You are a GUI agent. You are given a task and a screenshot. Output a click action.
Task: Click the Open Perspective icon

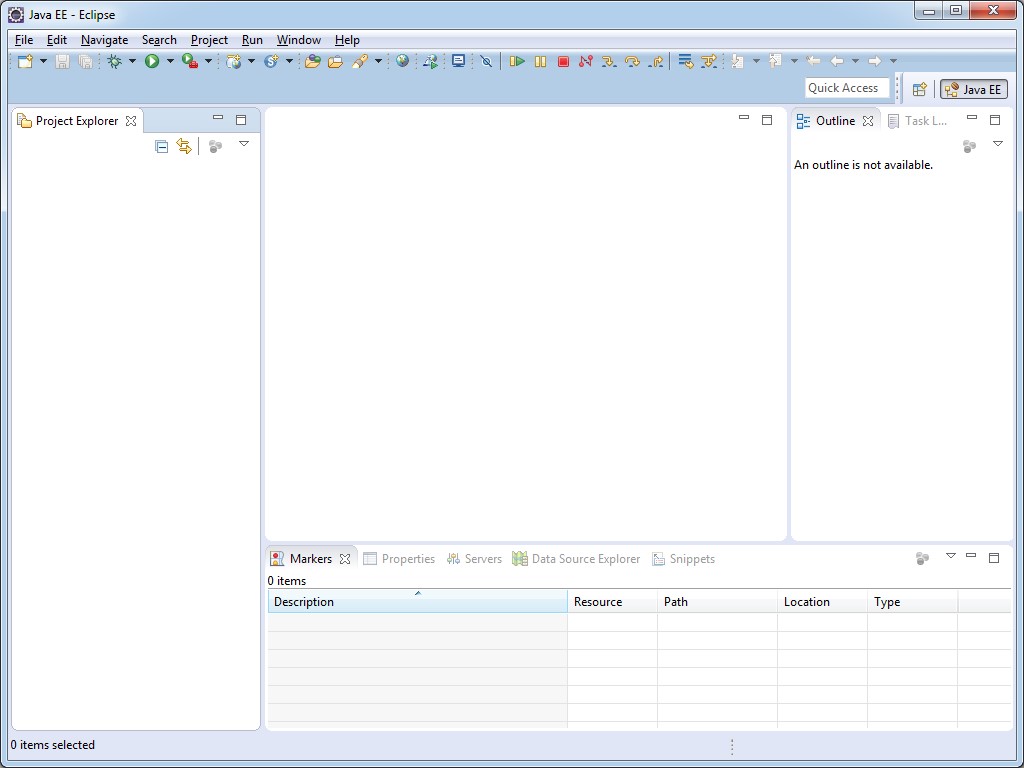(x=920, y=89)
